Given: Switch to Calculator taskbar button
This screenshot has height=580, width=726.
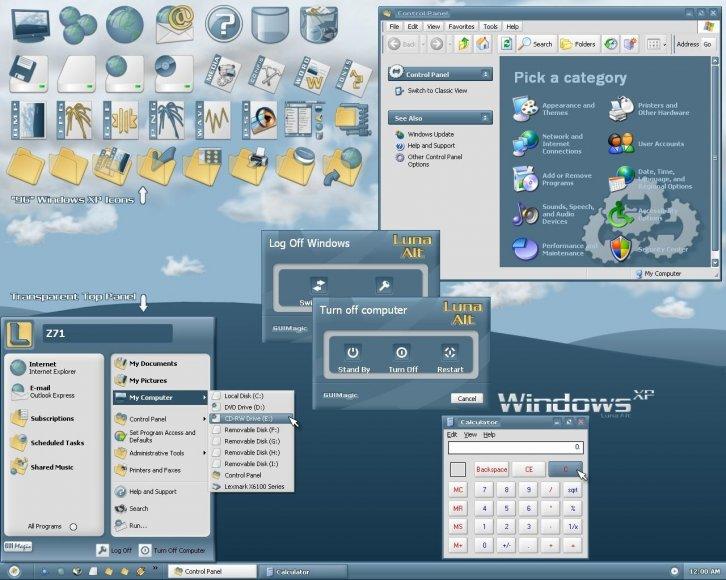Looking at the screenshot, I should coord(303,572).
